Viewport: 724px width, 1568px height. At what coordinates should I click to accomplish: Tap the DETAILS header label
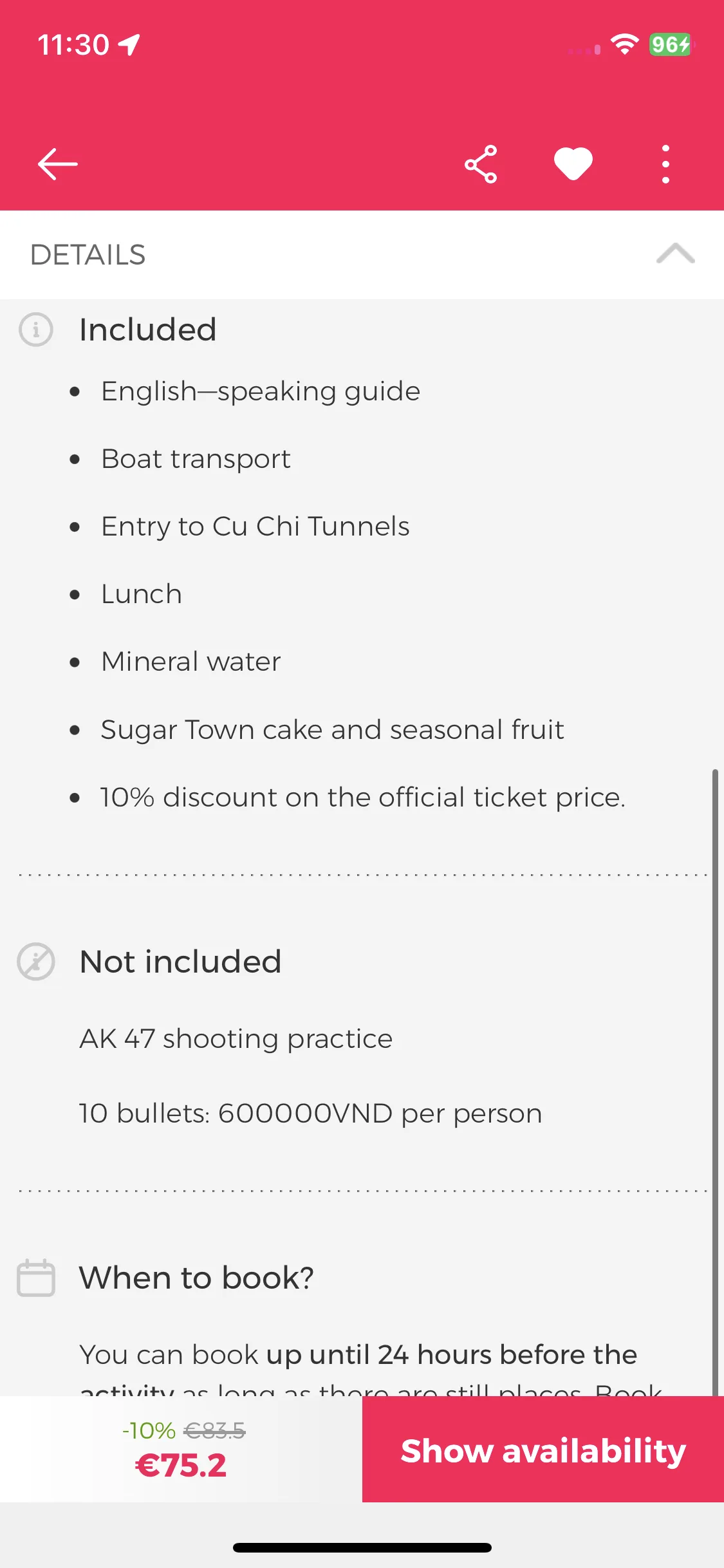(x=88, y=255)
